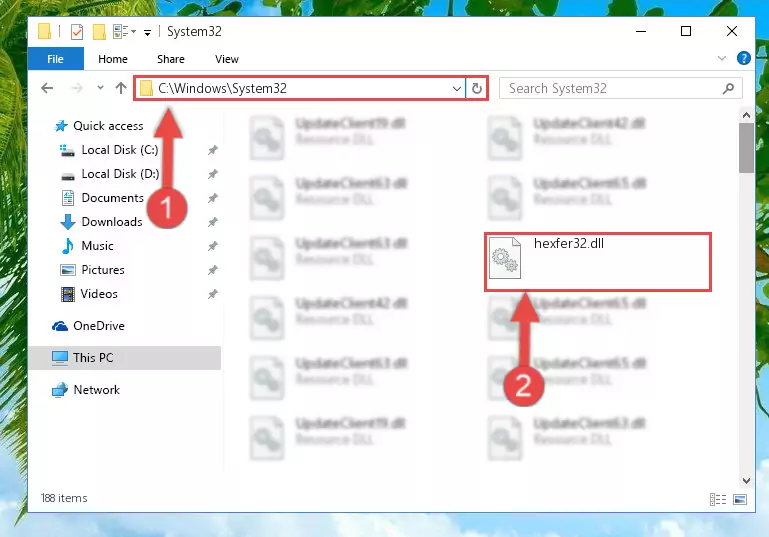The image size is (769, 537).
Task: Click the vertical scrollbar thumb
Action: click(746, 148)
